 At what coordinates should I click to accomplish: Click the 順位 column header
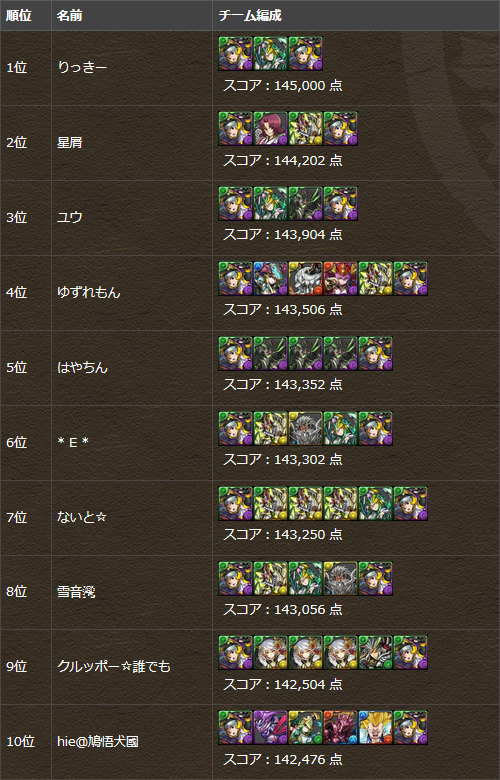pyautogui.click(x=19, y=16)
